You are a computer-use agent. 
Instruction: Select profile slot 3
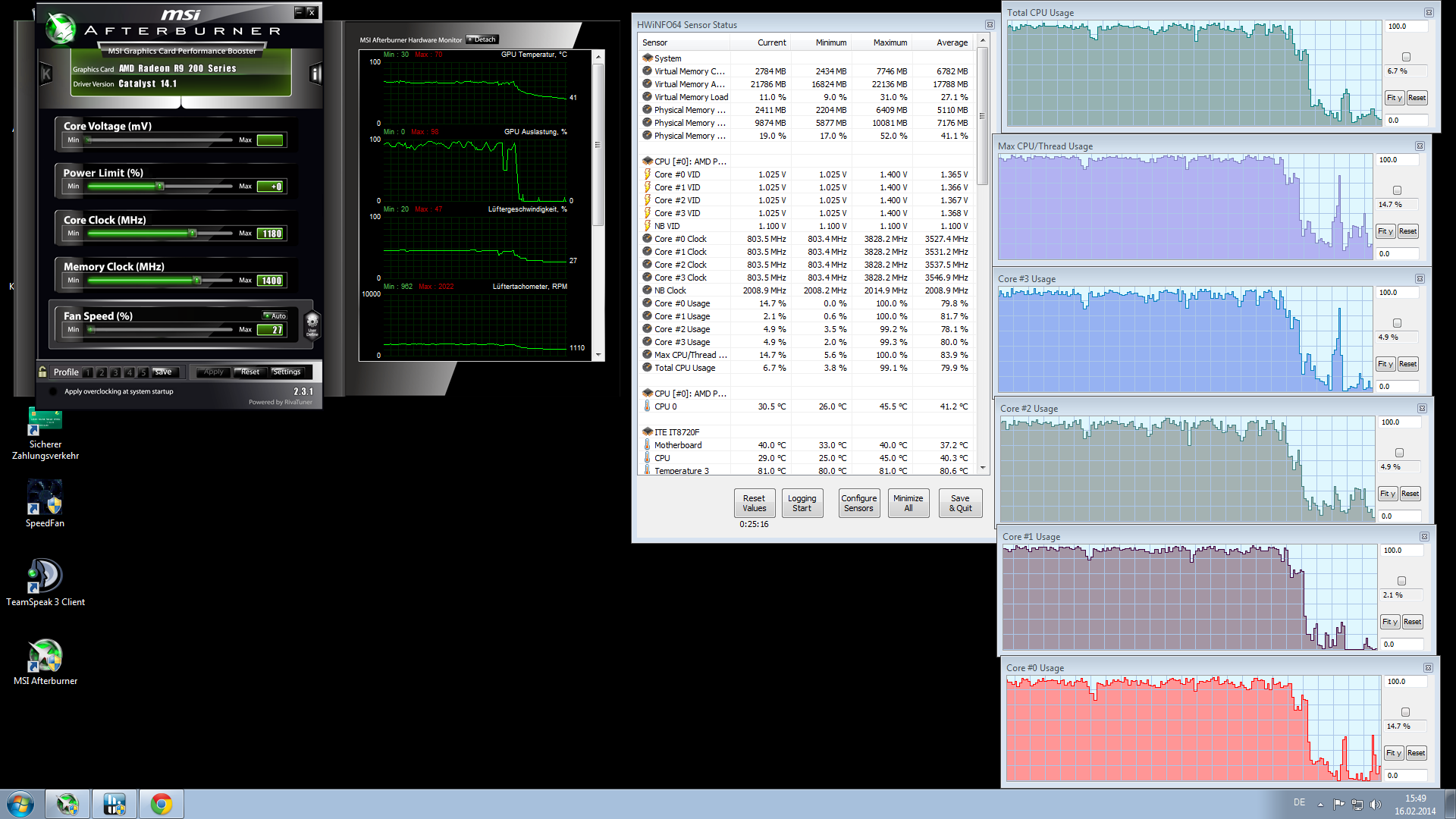point(115,372)
